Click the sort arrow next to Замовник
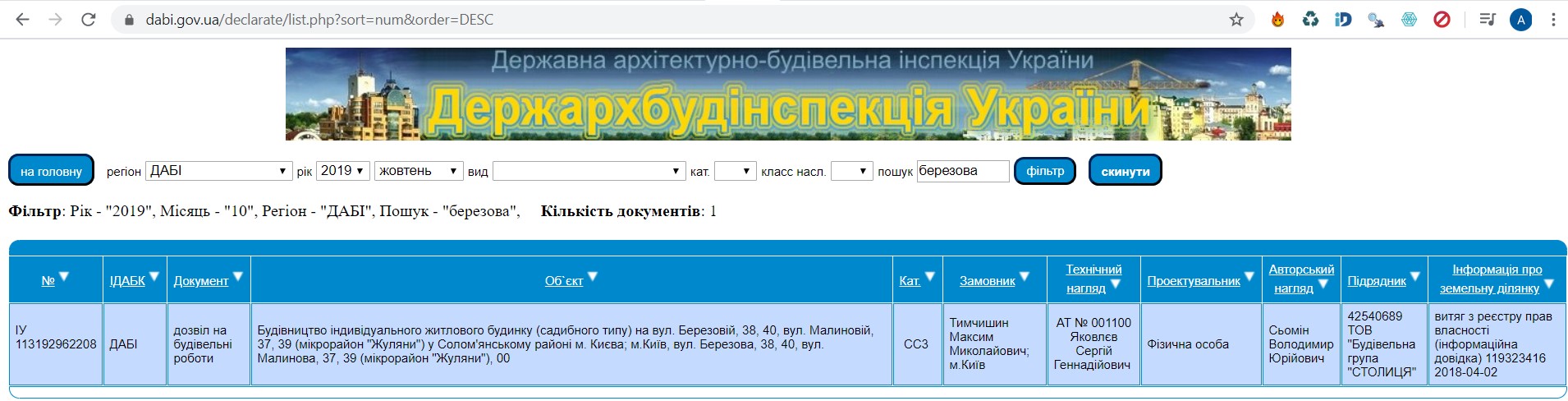Screen dimensions: 1568x401 click(1025, 277)
